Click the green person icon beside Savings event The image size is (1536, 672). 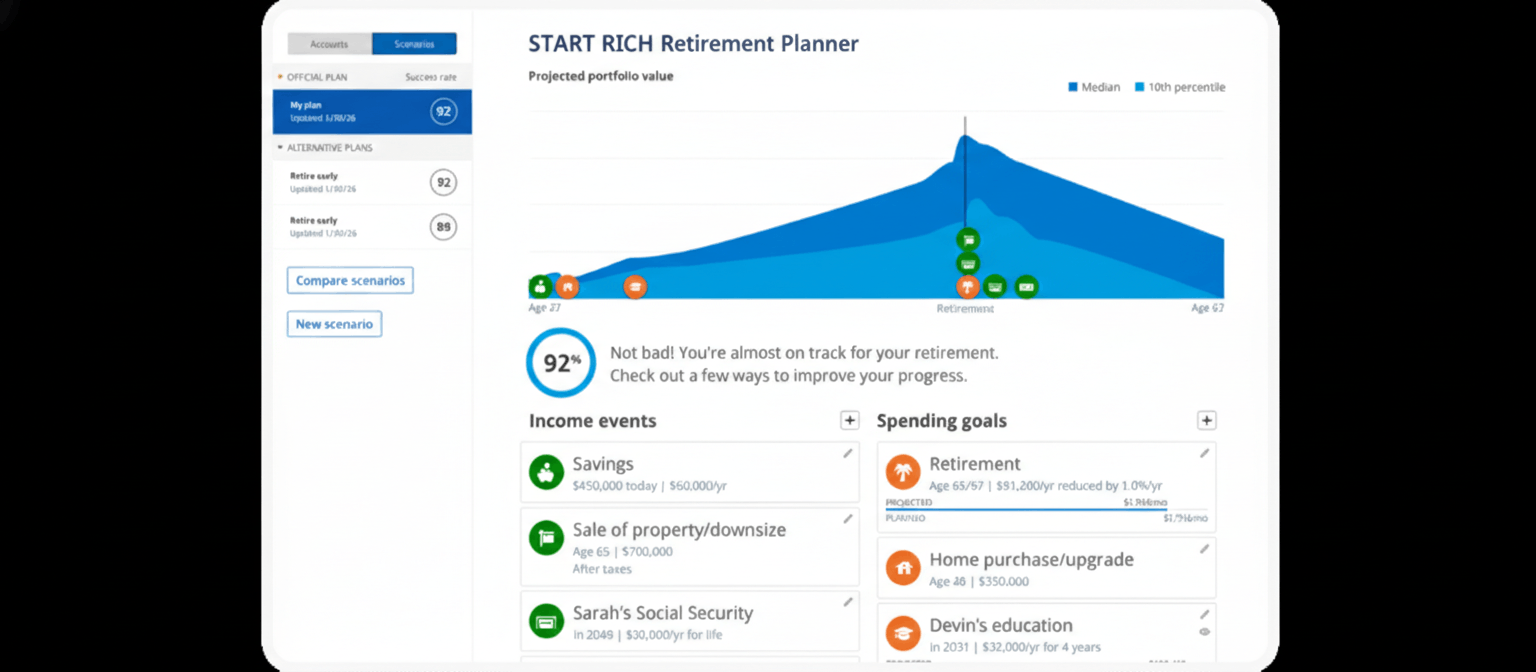point(546,470)
